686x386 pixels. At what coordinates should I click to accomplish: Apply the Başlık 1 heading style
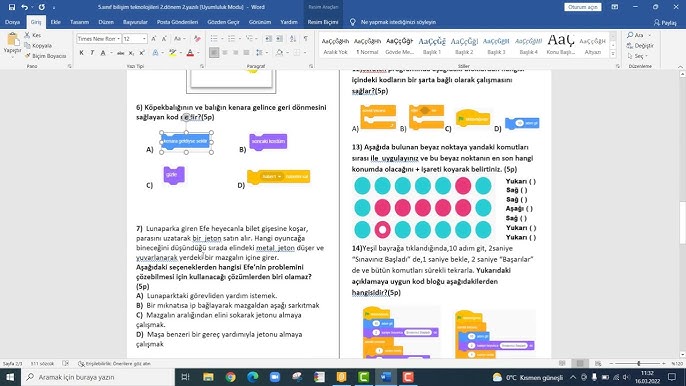tap(432, 45)
